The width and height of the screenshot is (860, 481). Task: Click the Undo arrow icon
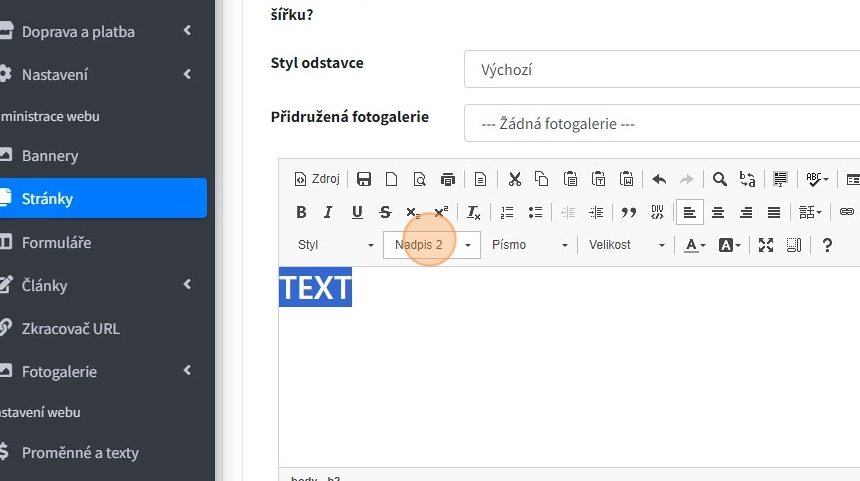point(659,180)
